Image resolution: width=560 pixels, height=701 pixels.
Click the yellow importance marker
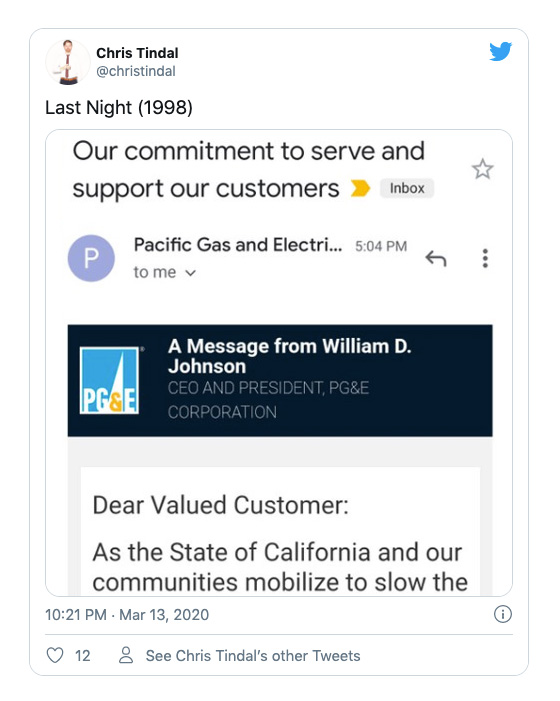(360, 188)
